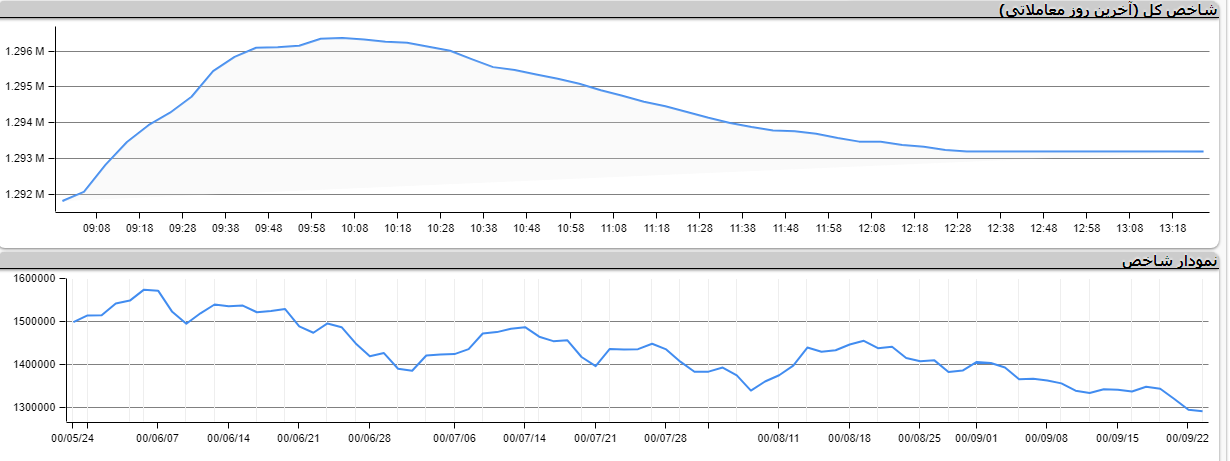1230x461 pixels.
Task: Select the 09:08 time label on the axis
Action: tap(96, 228)
